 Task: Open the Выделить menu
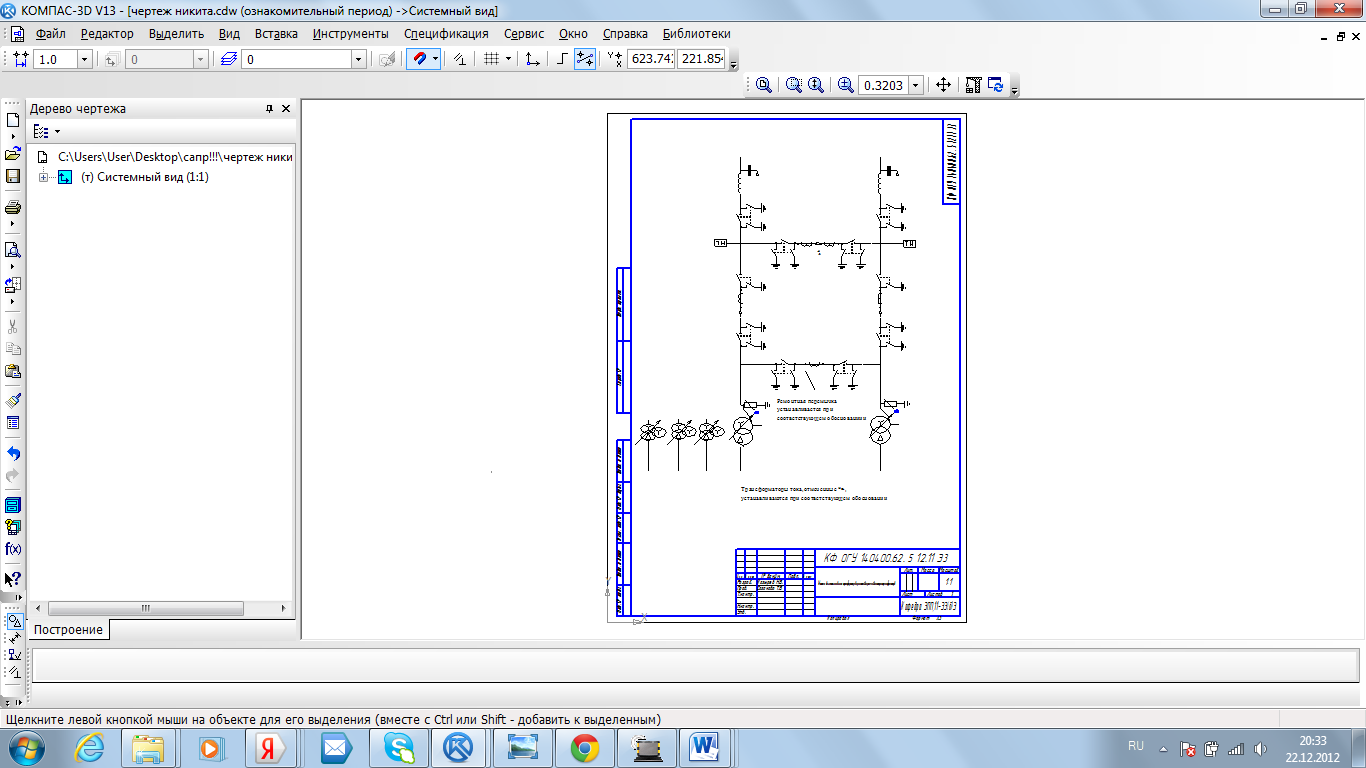(176, 34)
